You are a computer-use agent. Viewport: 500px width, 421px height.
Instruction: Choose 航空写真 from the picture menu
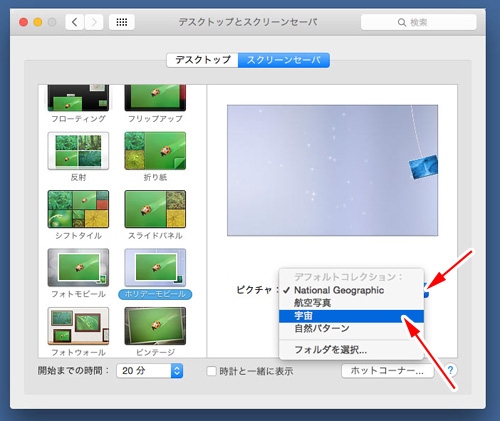352,303
